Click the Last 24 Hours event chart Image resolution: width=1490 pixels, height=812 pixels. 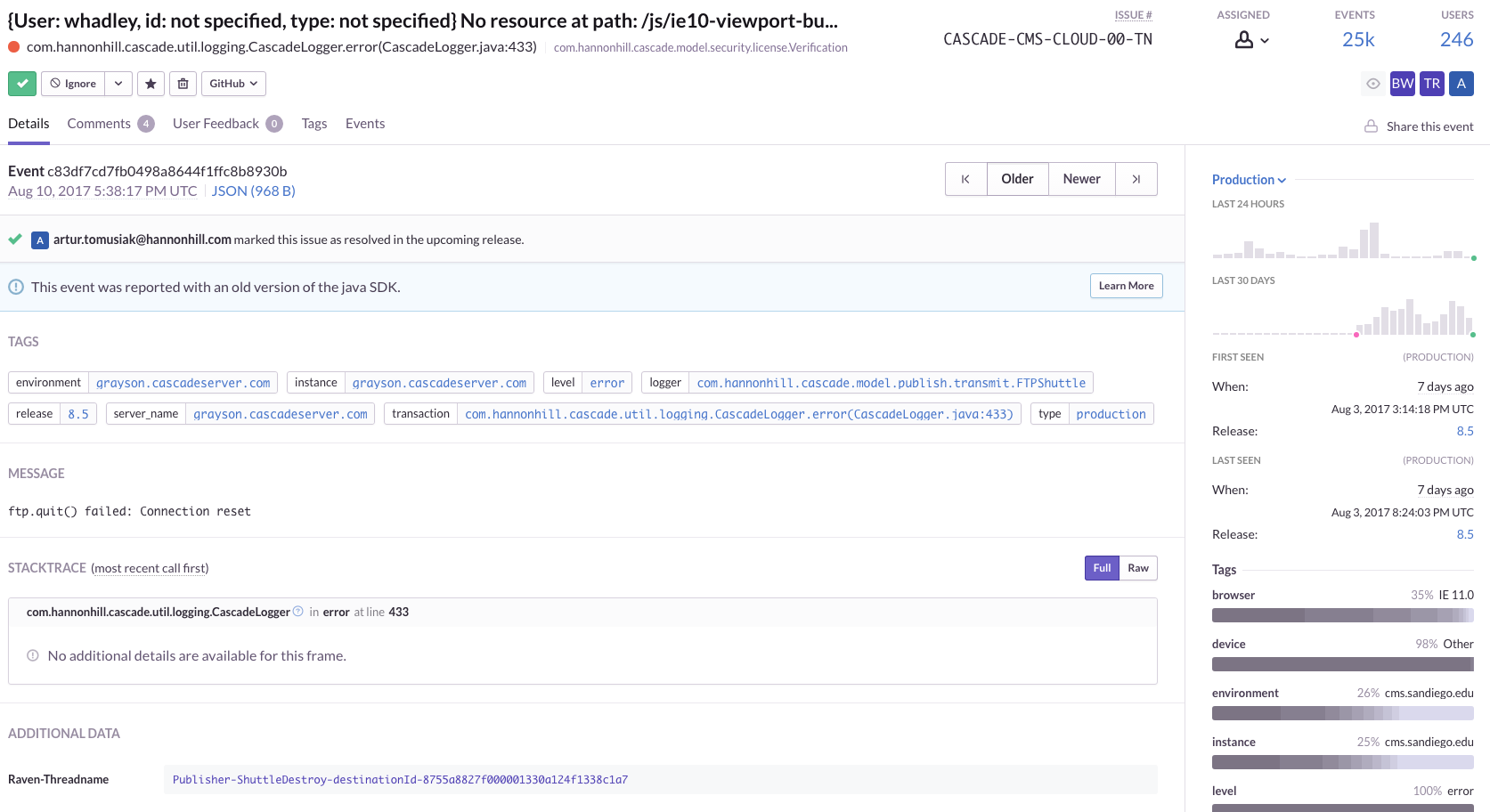point(1343,240)
